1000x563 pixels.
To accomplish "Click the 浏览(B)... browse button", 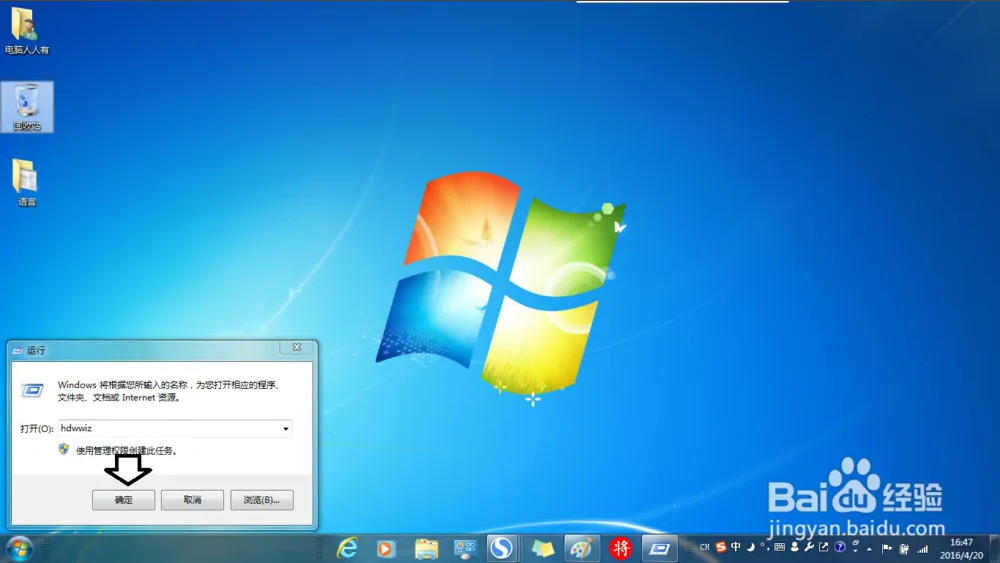I will click(262, 500).
